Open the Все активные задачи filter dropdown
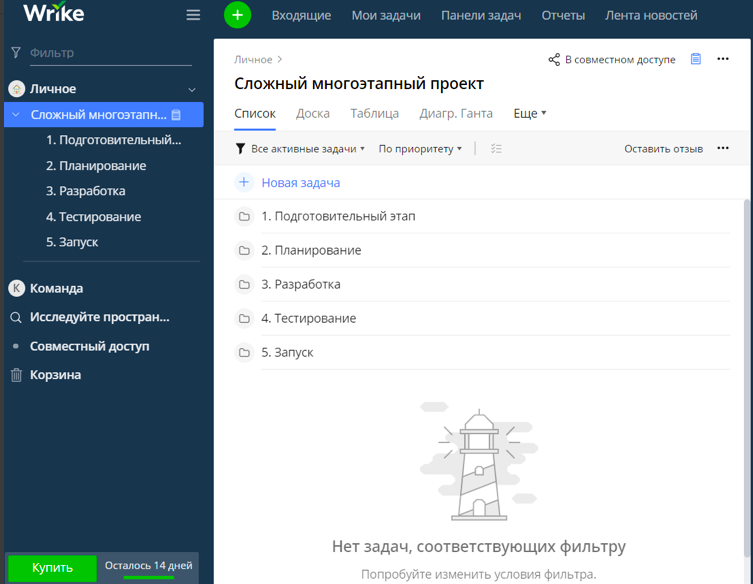Viewport: 753px width, 584px height. (300, 149)
